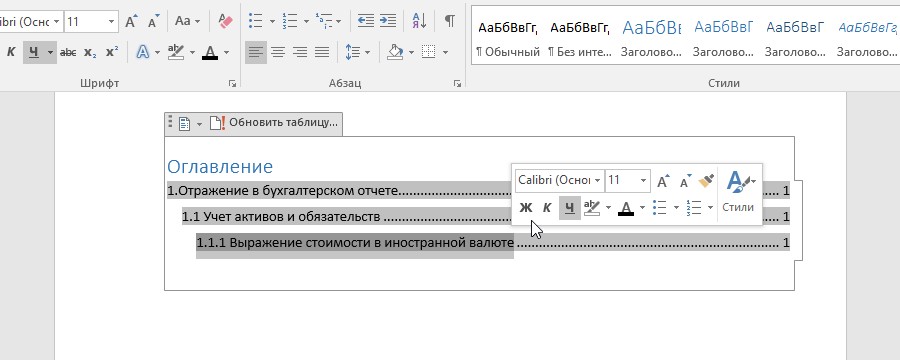
Task: Open ribbon font name dropdown
Action: (56, 22)
